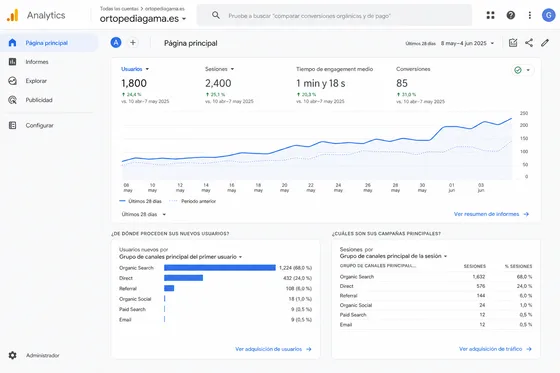Open Explorar in sidebar
Screen dimensions: 560x373
(x=36, y=81)
